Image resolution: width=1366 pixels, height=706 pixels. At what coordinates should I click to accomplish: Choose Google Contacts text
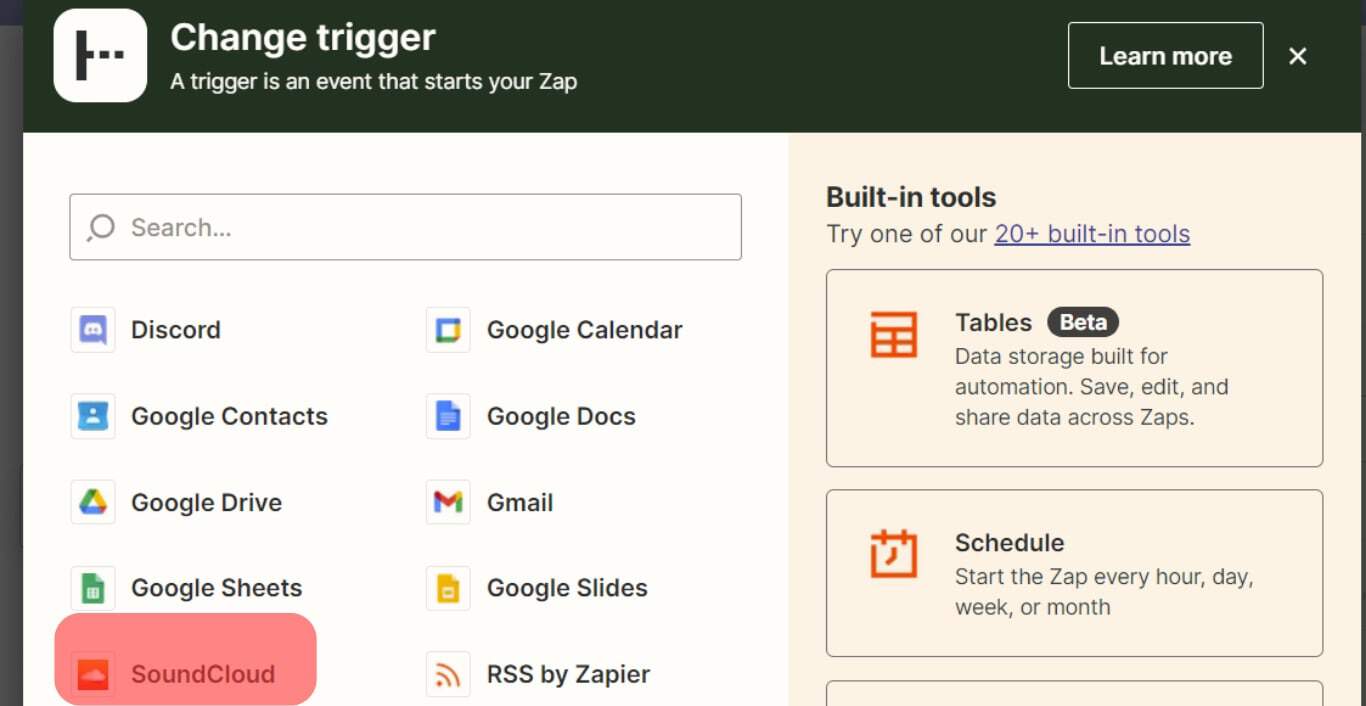229,416
